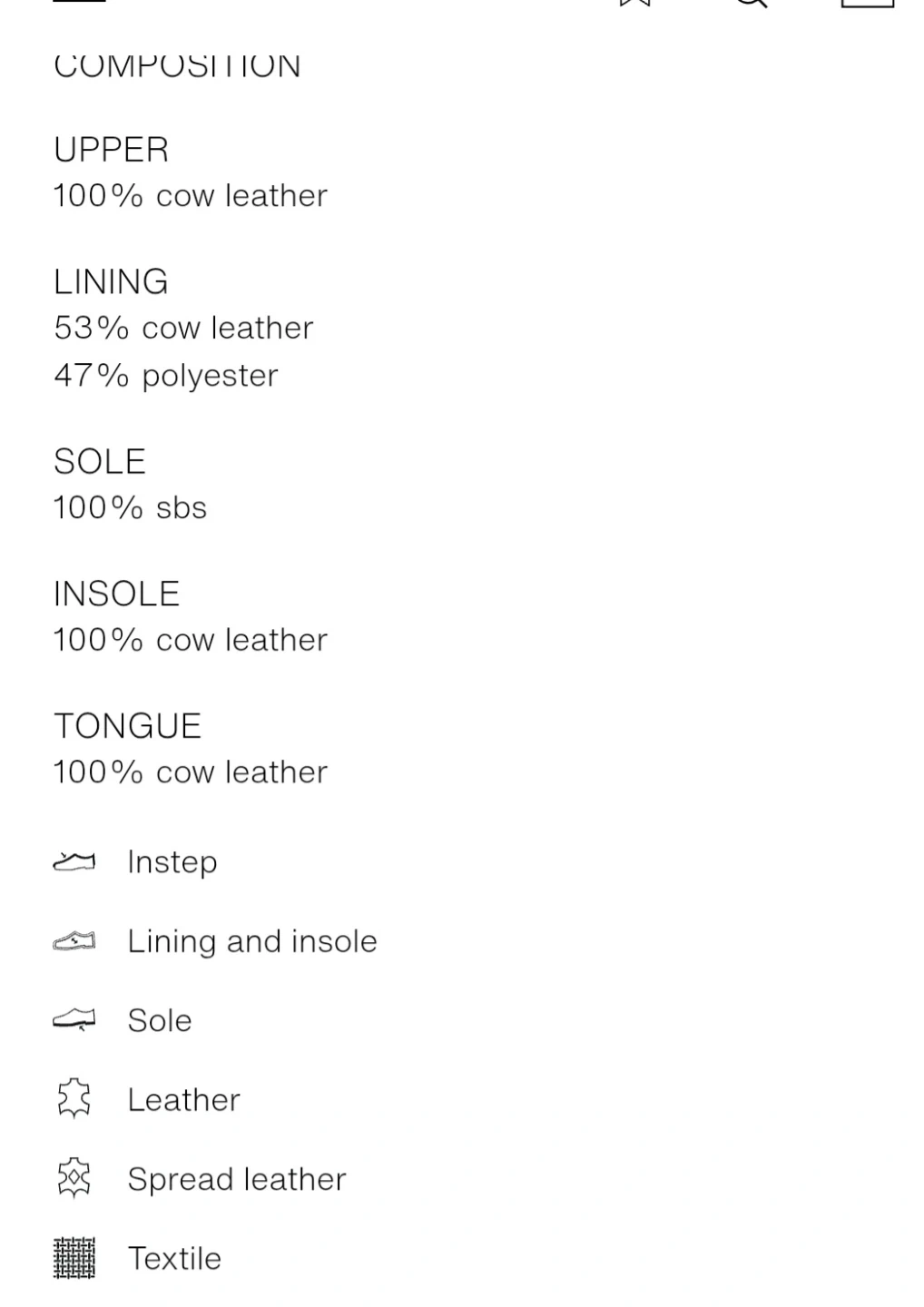Click the Spread leather symbol icon
This screenshot has width=924, height=1307.
tap(74, 1179)
